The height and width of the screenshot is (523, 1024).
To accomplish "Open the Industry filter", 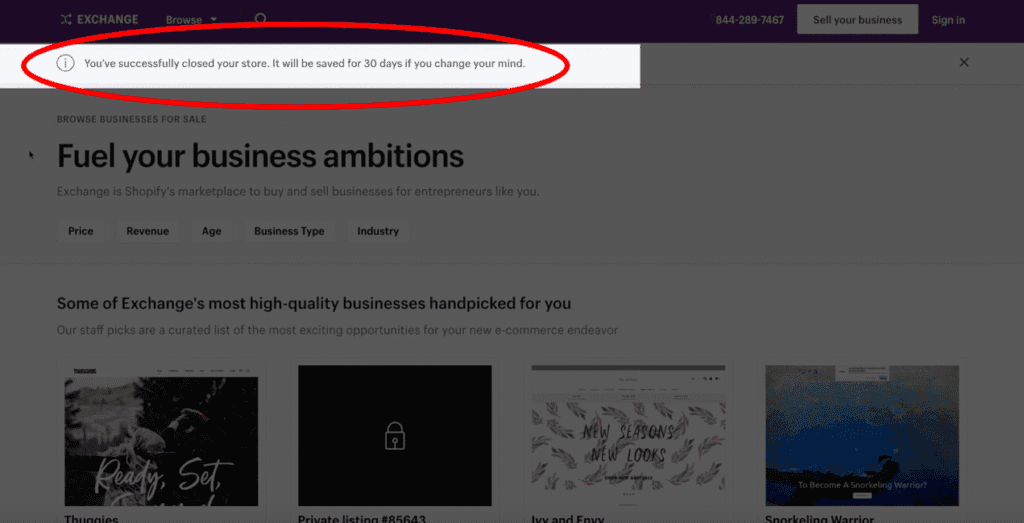I will pyautogui.click(x=378, y=231).
